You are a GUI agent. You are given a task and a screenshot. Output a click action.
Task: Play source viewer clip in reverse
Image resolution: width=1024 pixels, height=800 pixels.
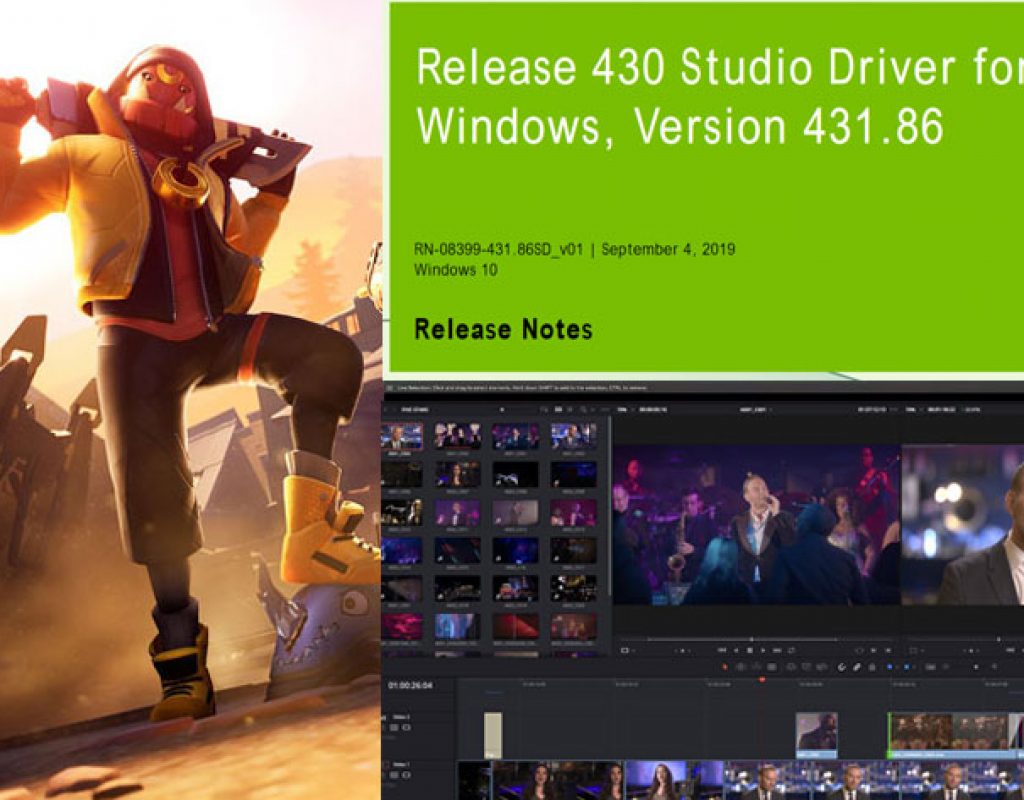tap(736, 650)
